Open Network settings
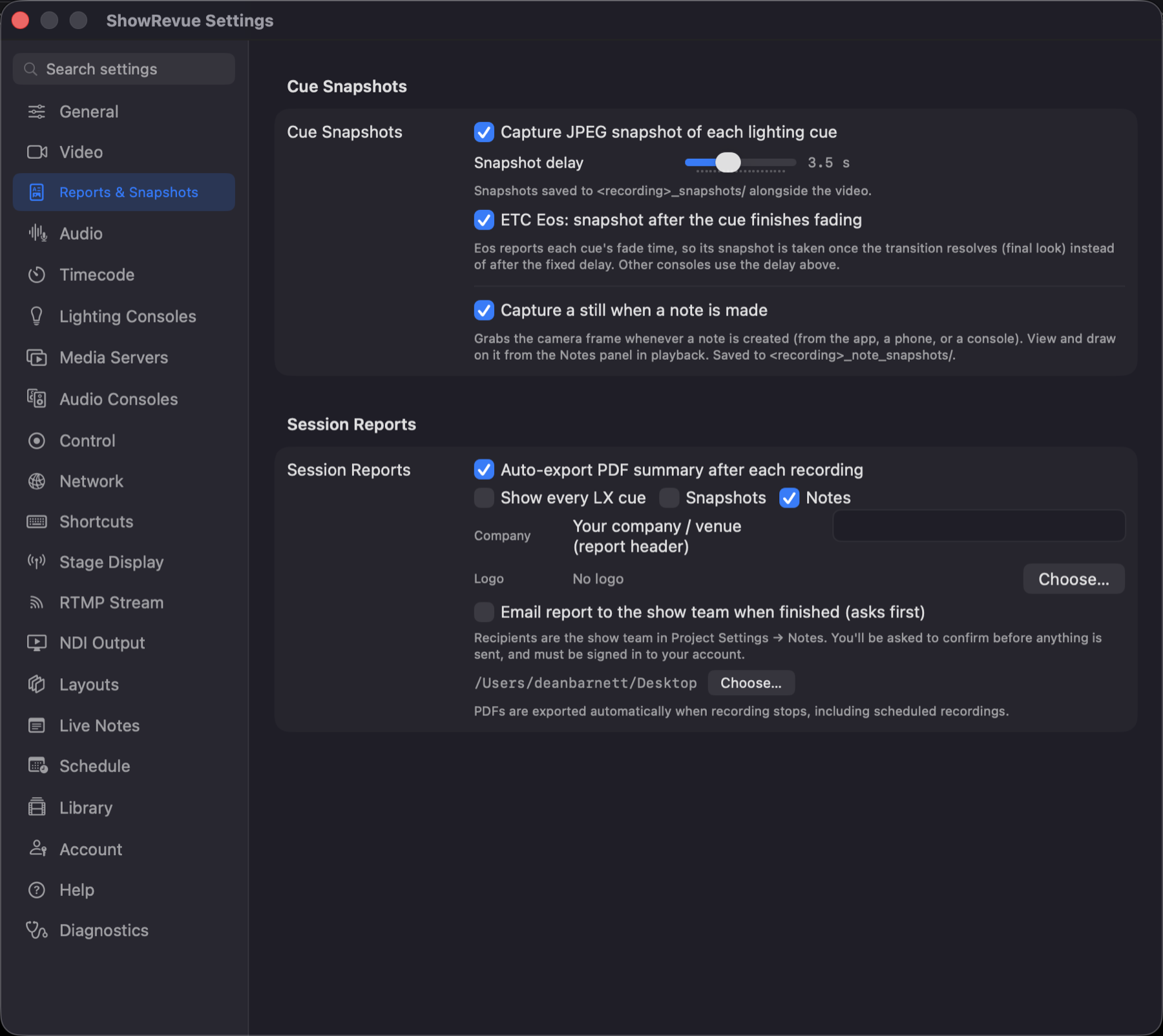This screenshot has height=1036, width=1163. click(x=124, y=481)
